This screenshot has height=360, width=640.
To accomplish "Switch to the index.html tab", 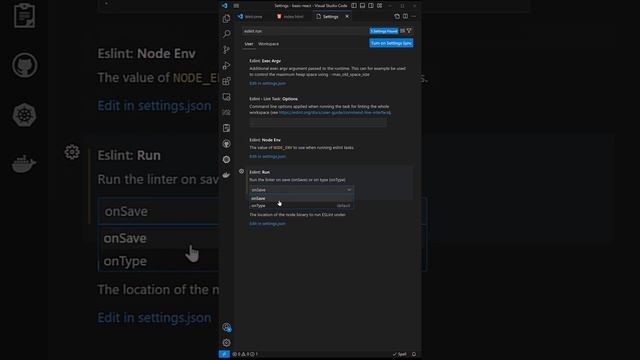I will coord(290,17).
